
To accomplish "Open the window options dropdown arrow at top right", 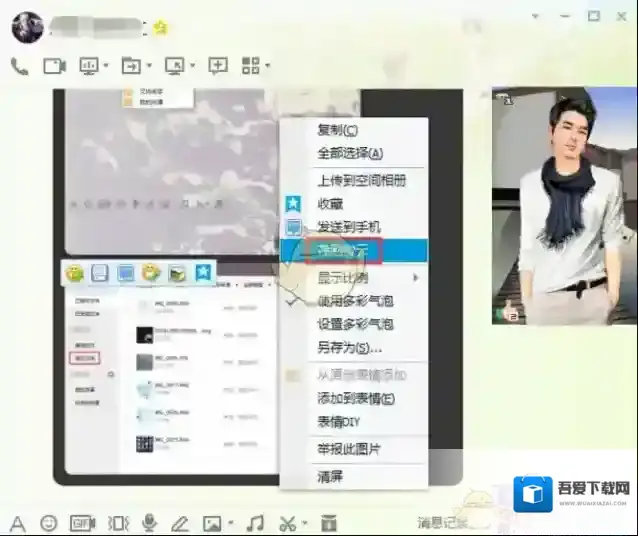I will click(x=535, y=16).
